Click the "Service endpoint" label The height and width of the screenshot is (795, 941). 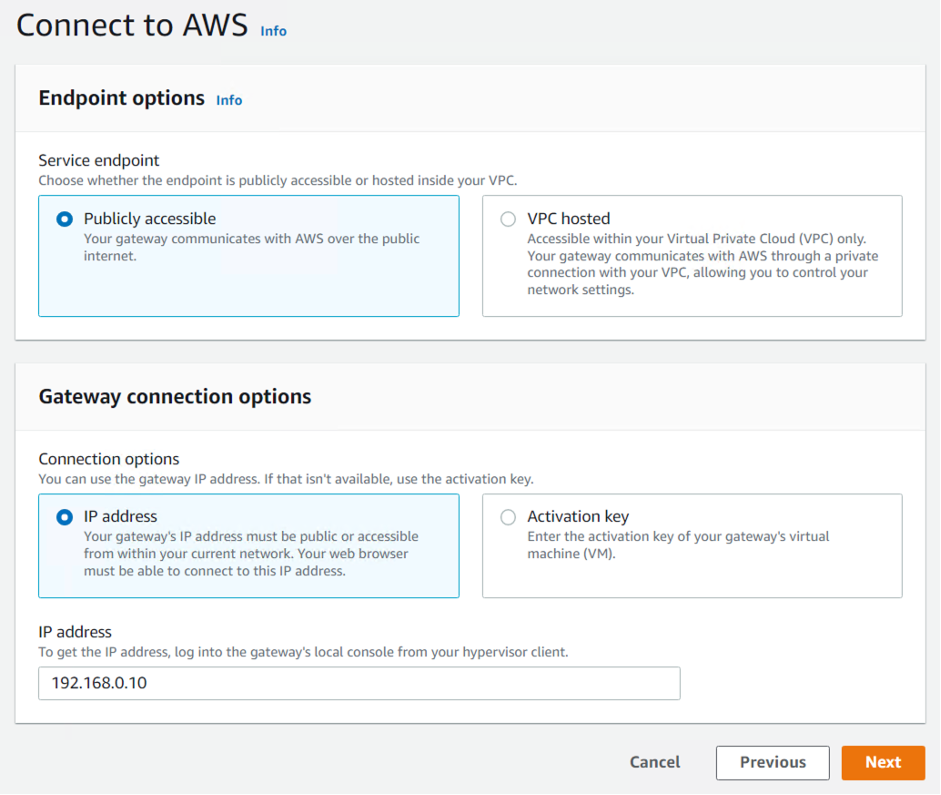coord(98,160)
